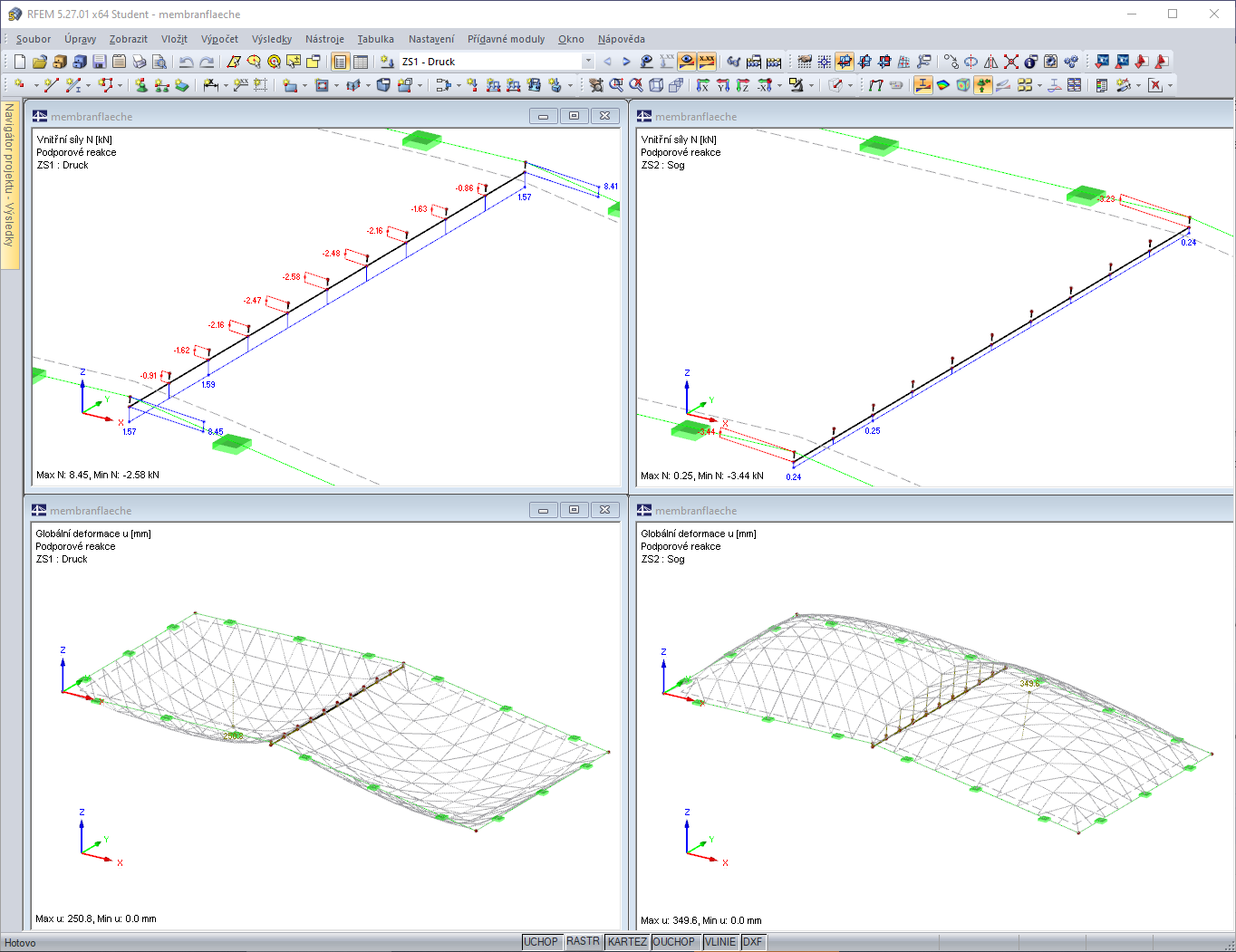Image resolution: width=1236 pixels, height=952 pixels.
Task: Click the New file icon
Action: click(20, 62)
